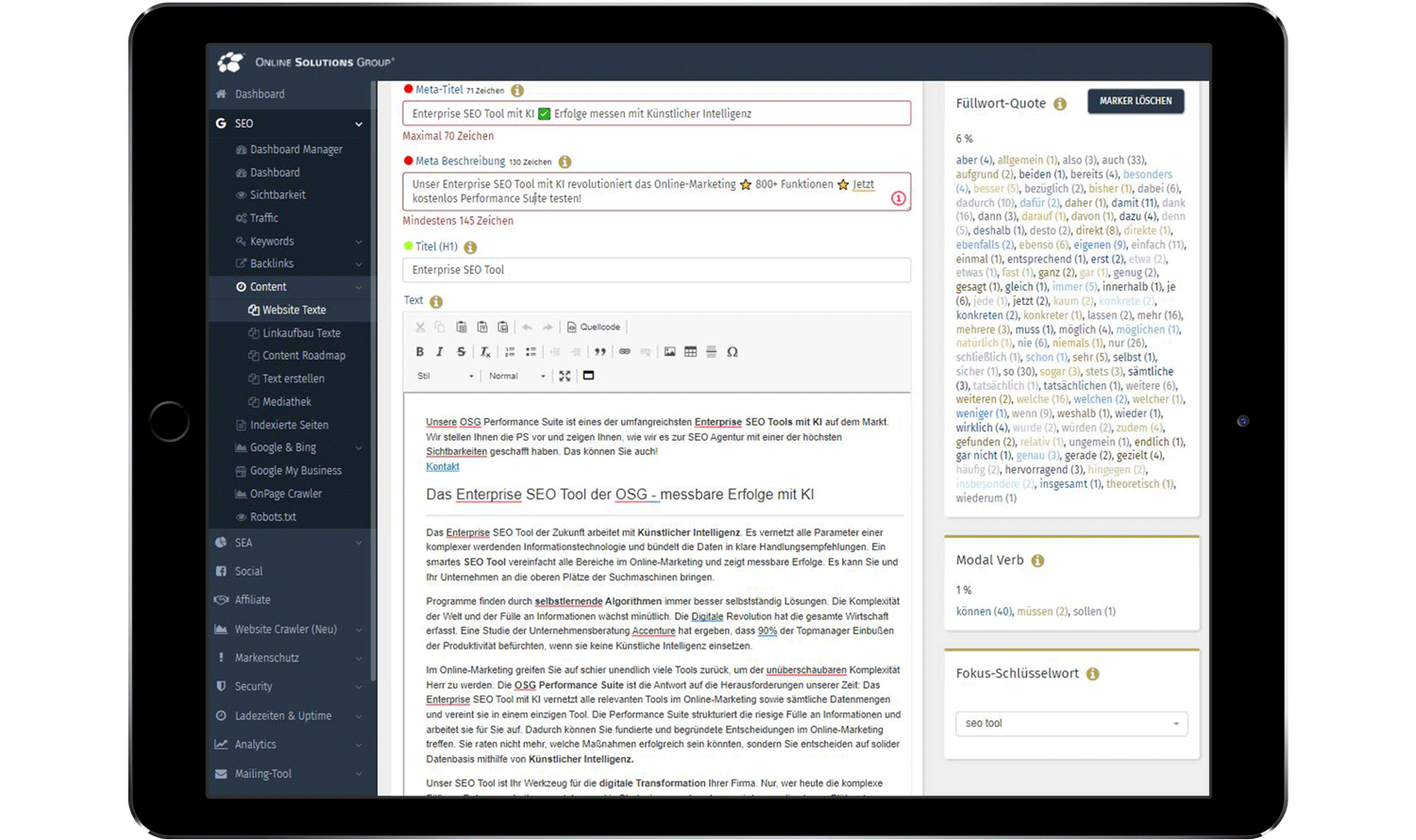Image resolution: width=1416 pixels, height=840 pixels.
Task: Open the top Dashboard menu item
Action: [x=260, y=94]
